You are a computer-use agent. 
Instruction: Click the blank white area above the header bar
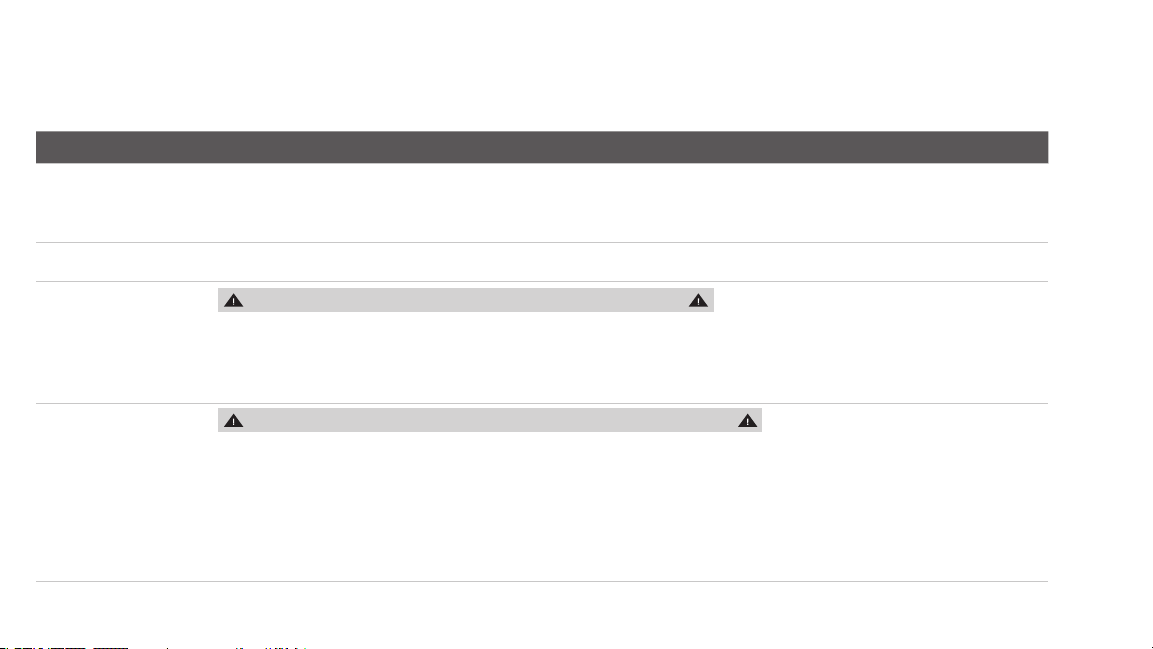542,66
